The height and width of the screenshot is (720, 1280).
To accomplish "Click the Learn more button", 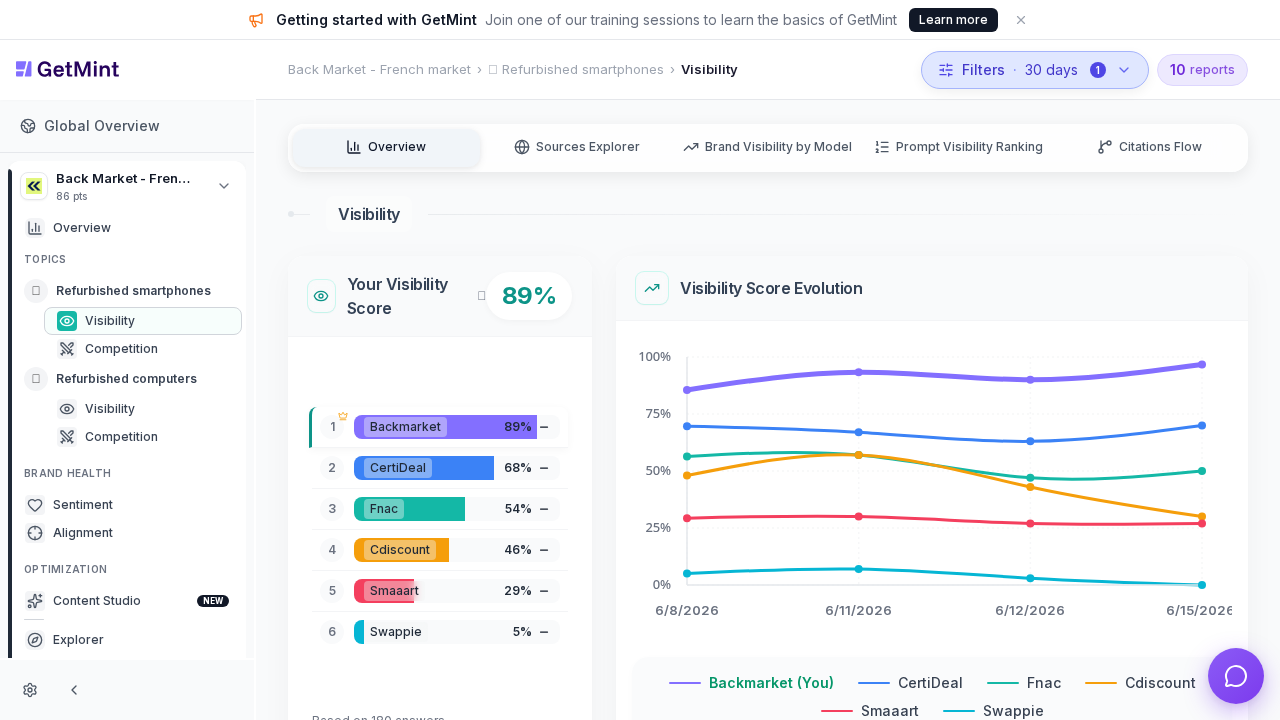I will 953,20.
